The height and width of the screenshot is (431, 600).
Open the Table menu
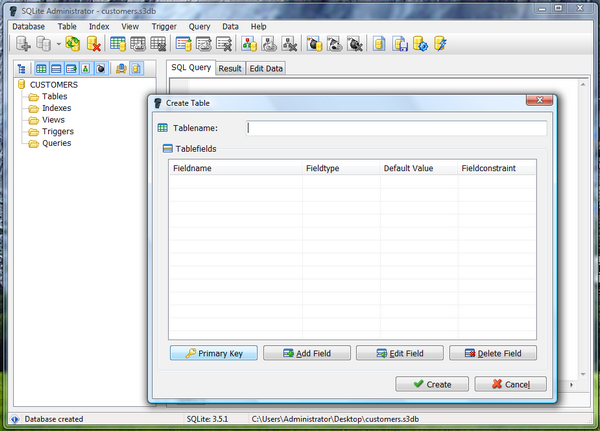coord(67,26)
